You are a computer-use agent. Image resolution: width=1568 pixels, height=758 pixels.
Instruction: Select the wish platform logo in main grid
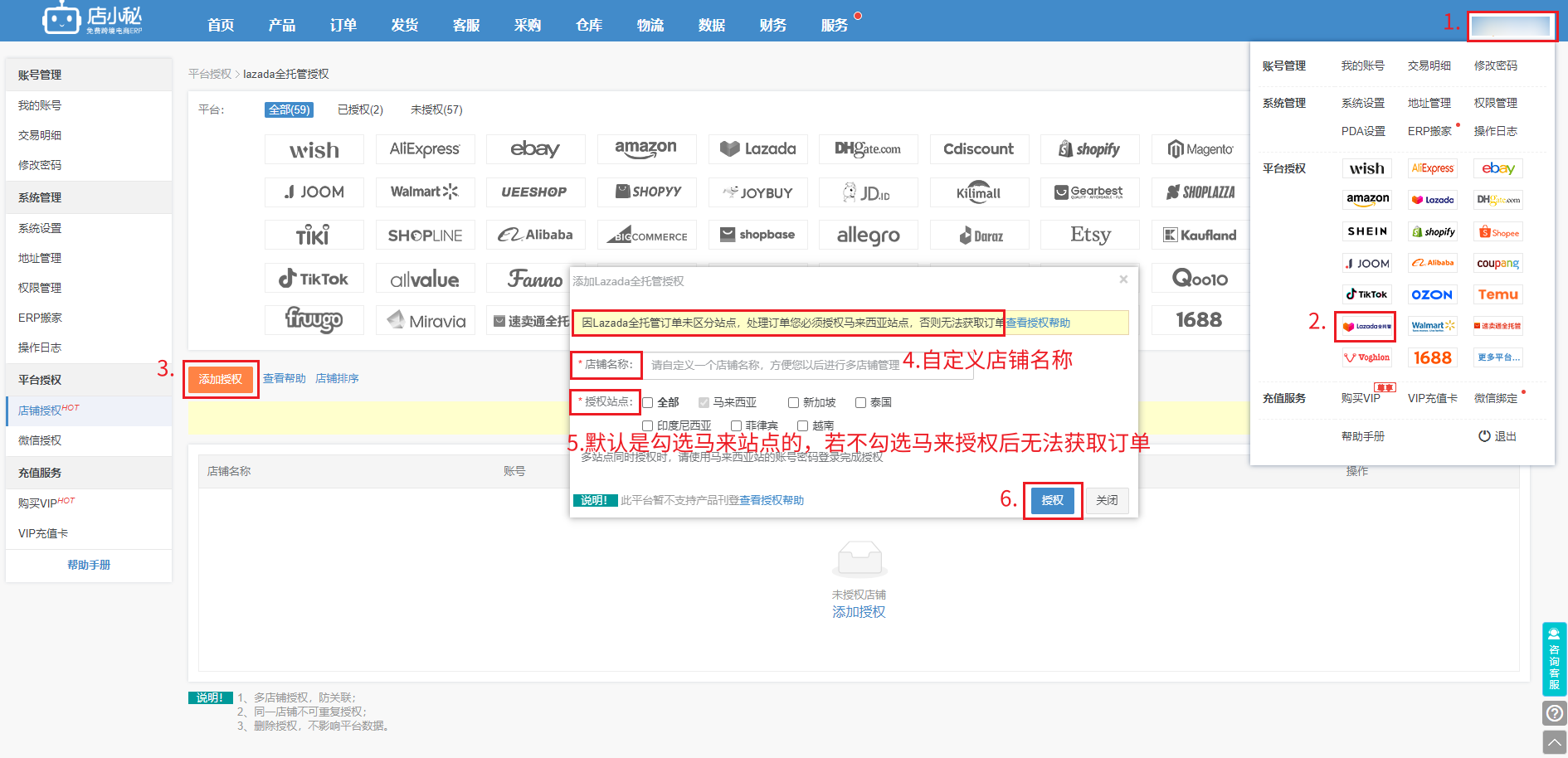coord(314,149)
